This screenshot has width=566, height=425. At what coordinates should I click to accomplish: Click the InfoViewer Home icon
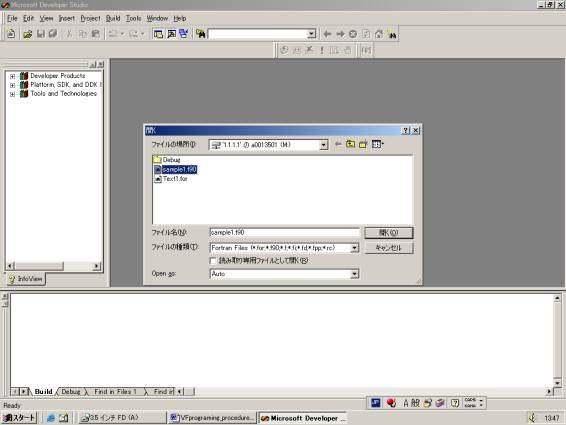(x=379, y=34)
